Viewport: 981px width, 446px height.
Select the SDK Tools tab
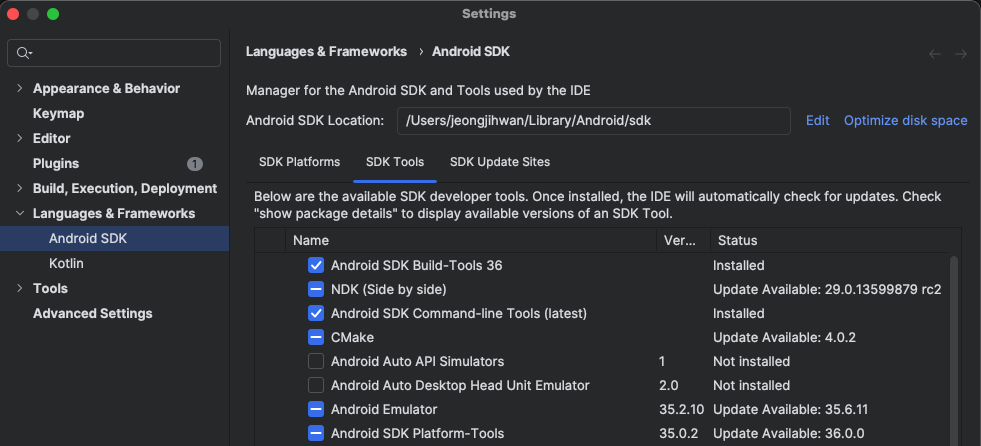[x=395, y=162]
